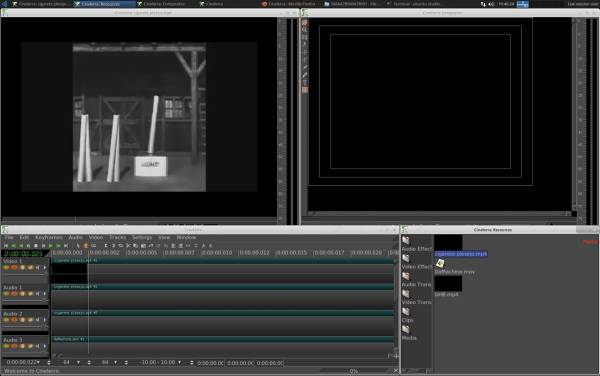Click the Audio 2 track fader slider
This screenshot has width=600, height=376.
pos(25,327)
